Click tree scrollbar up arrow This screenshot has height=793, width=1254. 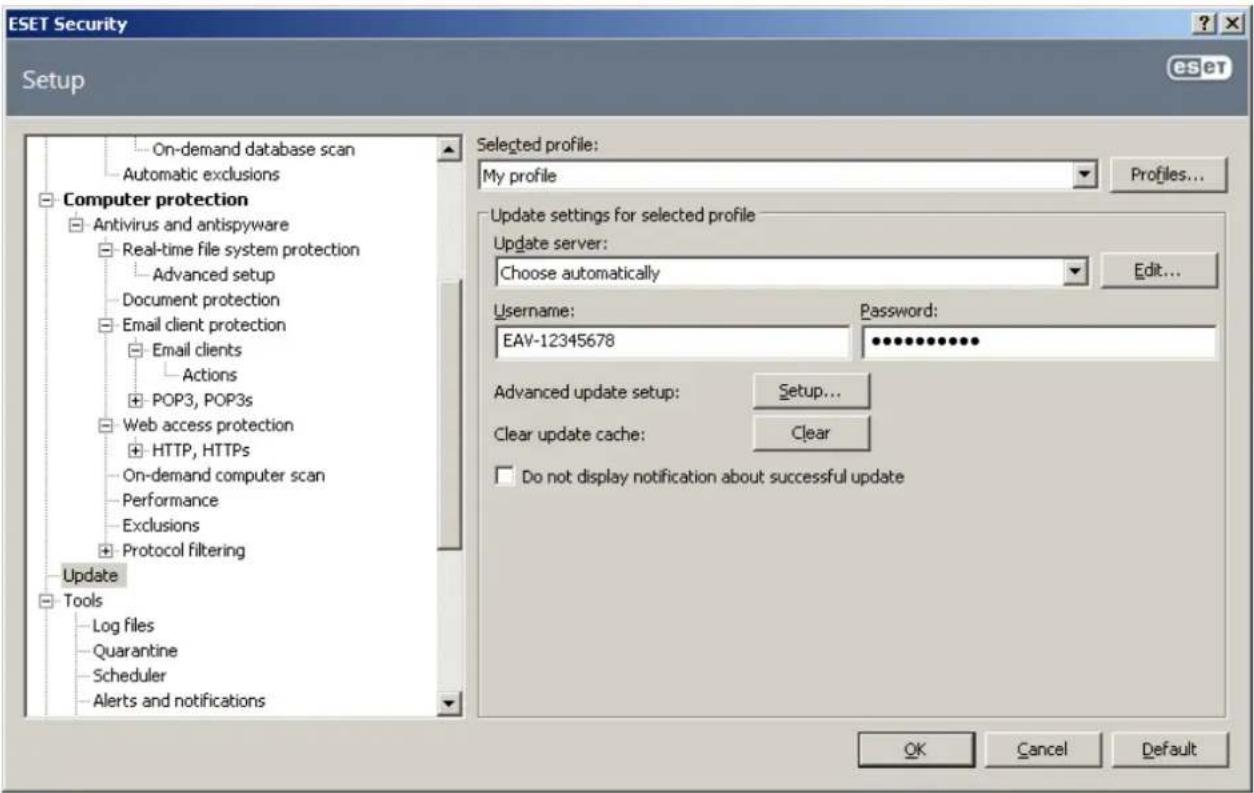pos(450,149)
